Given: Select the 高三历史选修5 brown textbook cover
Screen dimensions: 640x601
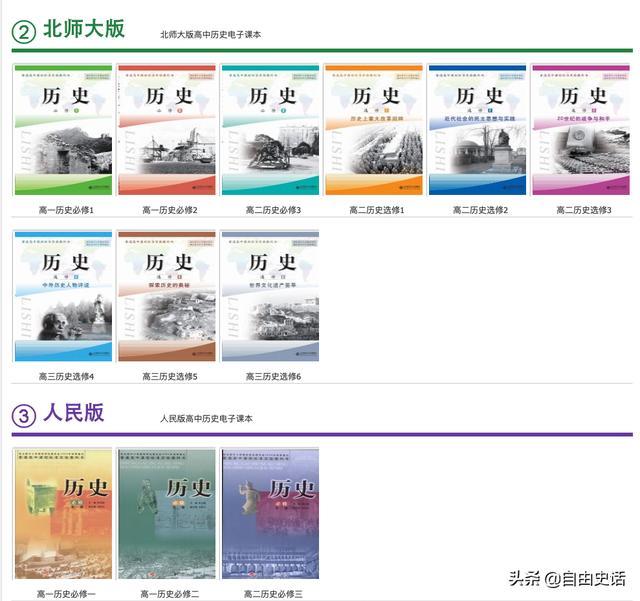Looking at the screenshot, I should pyautogui.click(x=167, y=296).
